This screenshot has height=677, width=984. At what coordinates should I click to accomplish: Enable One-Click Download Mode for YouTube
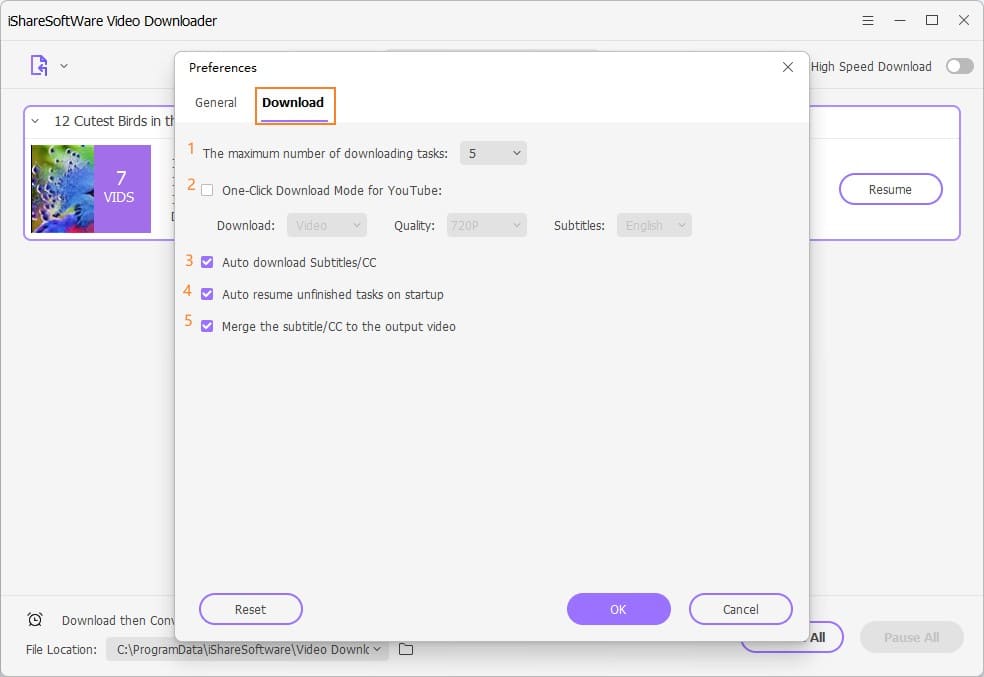pyautogui.click(x=207, y=190)
